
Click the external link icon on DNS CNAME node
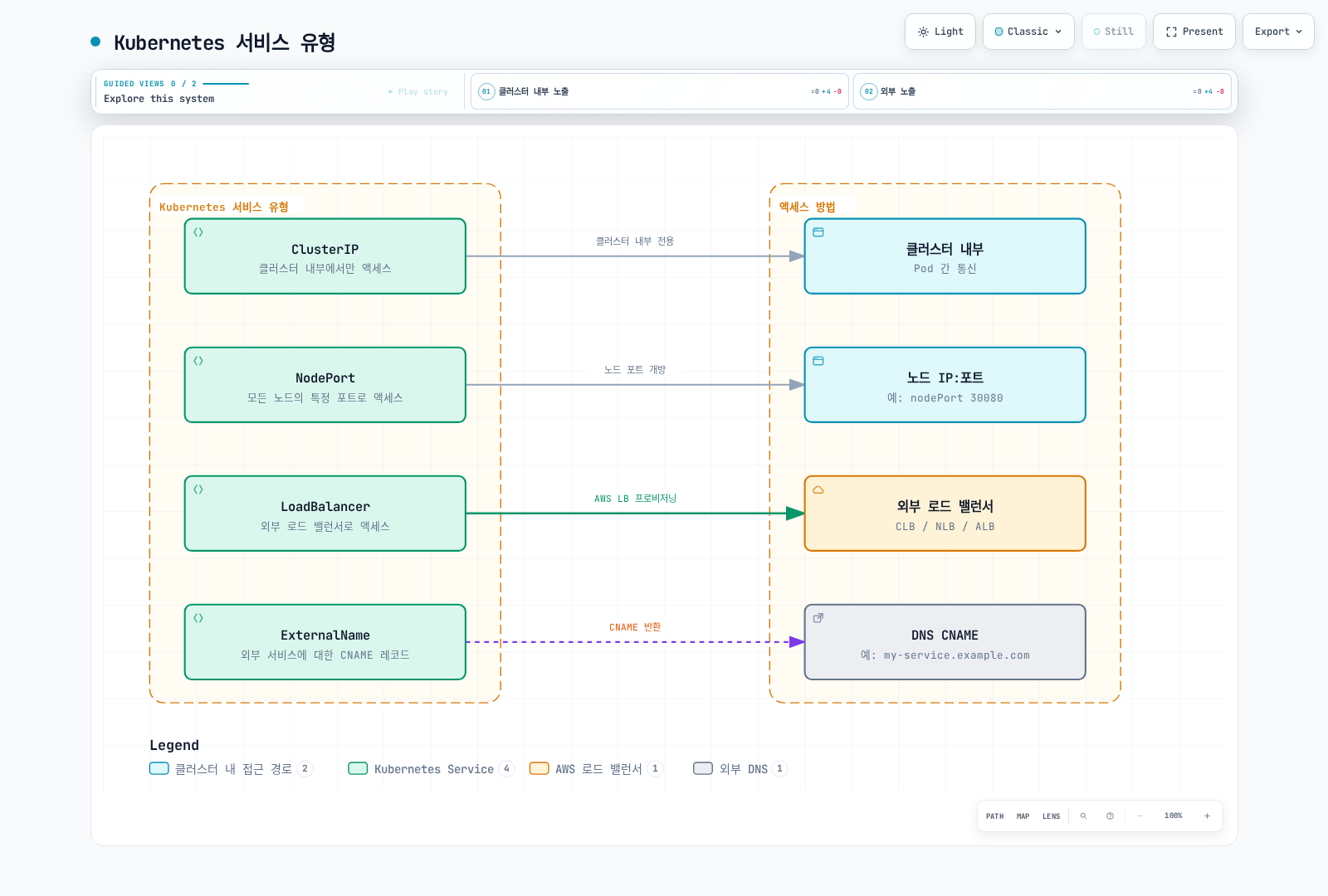pyautogui.click(x=818, y=618)
